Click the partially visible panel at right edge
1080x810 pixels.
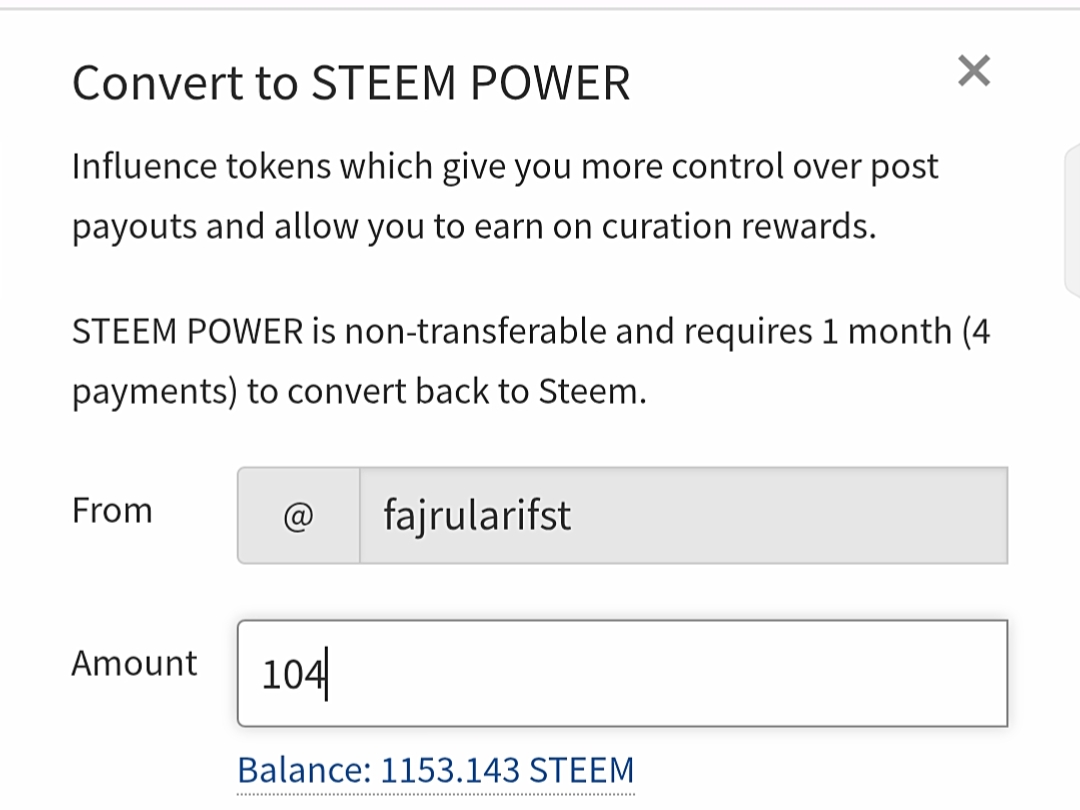[1072, 220]
